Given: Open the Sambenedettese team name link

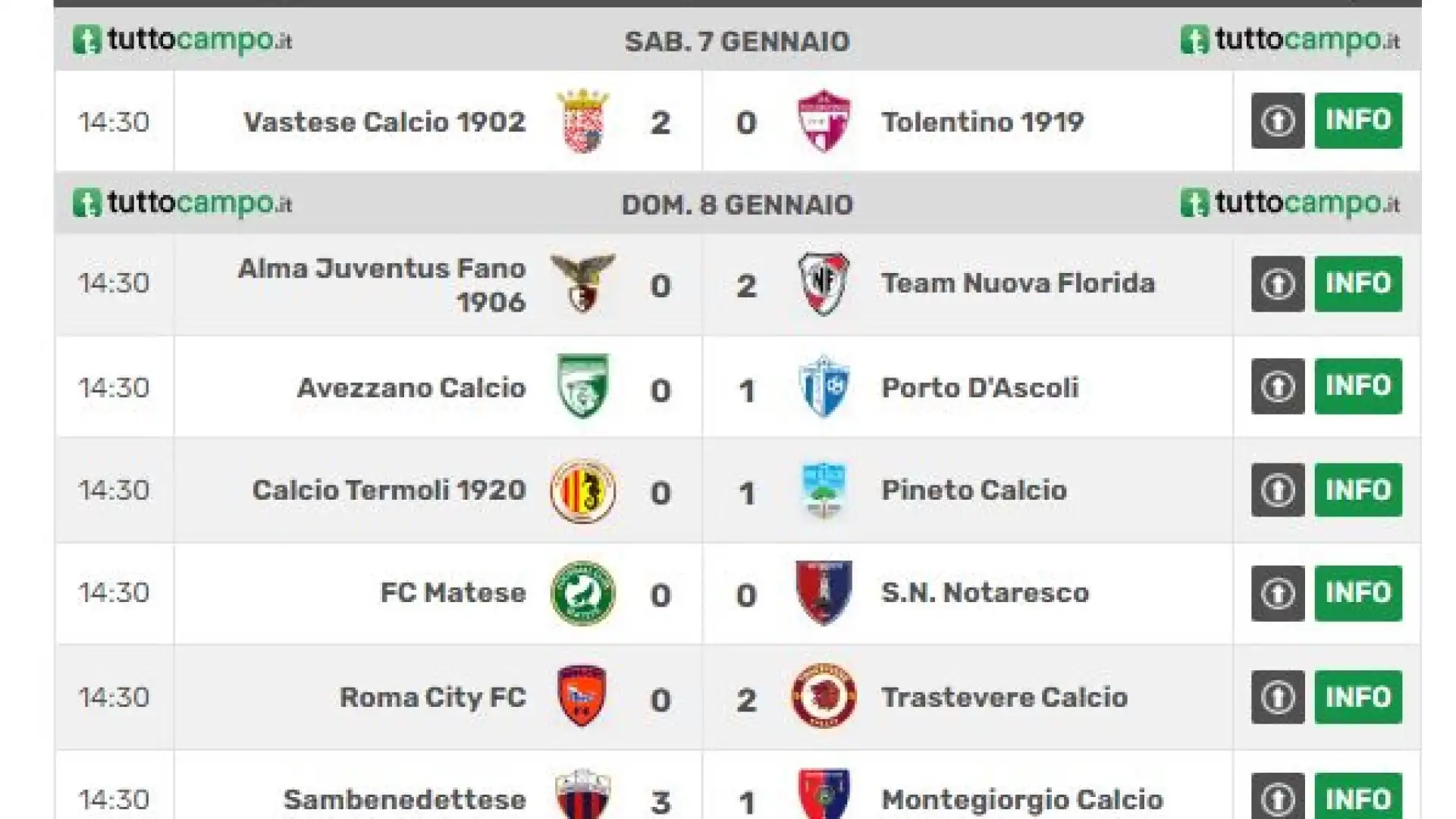Looking at the screenshot, I should point(404,799).
